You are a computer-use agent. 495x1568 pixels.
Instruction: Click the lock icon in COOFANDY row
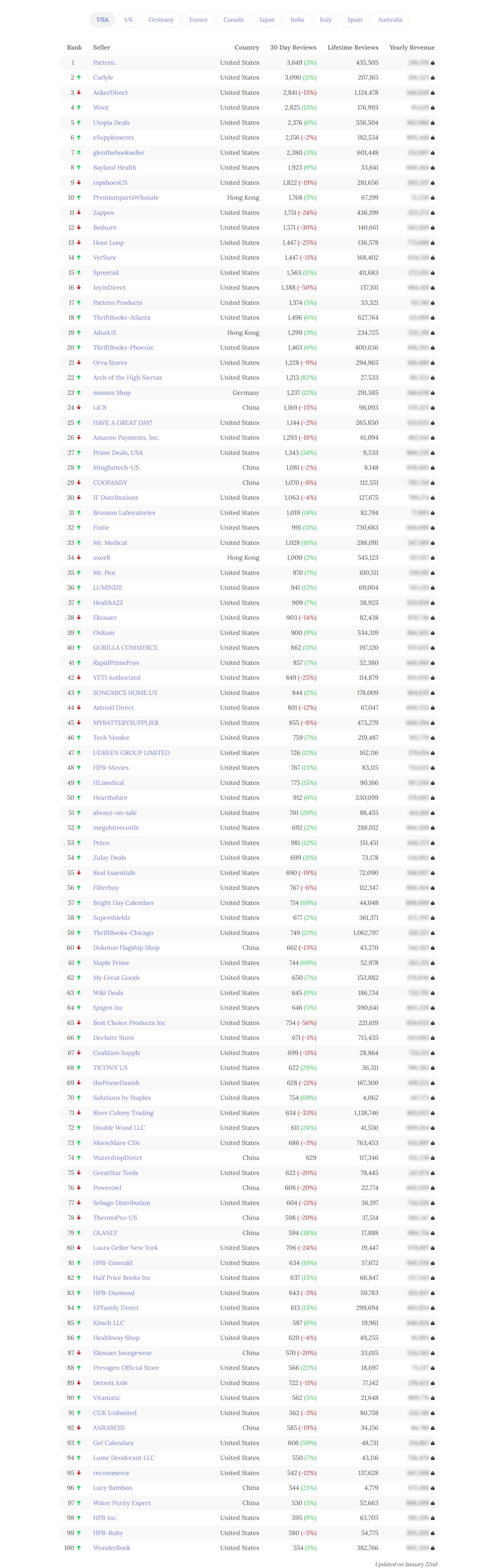point(433,483)
